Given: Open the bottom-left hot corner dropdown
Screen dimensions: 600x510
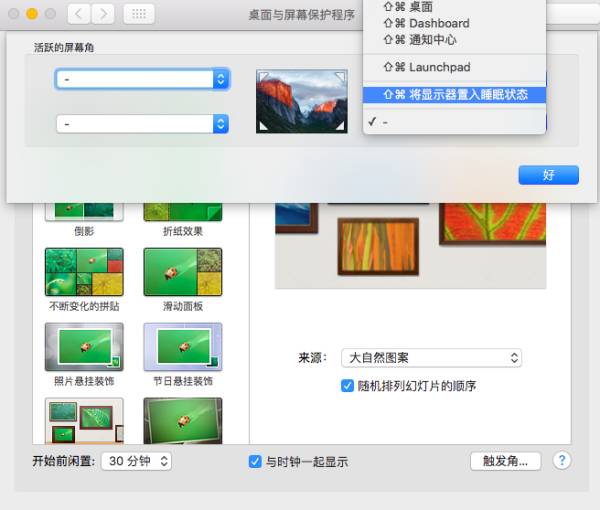Looking at the screenshot, I should pyautogui.click(x=142, y=124).
